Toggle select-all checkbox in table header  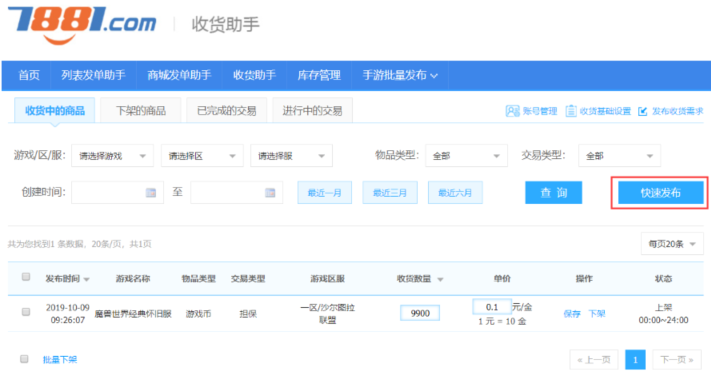(x=26, y=277)
